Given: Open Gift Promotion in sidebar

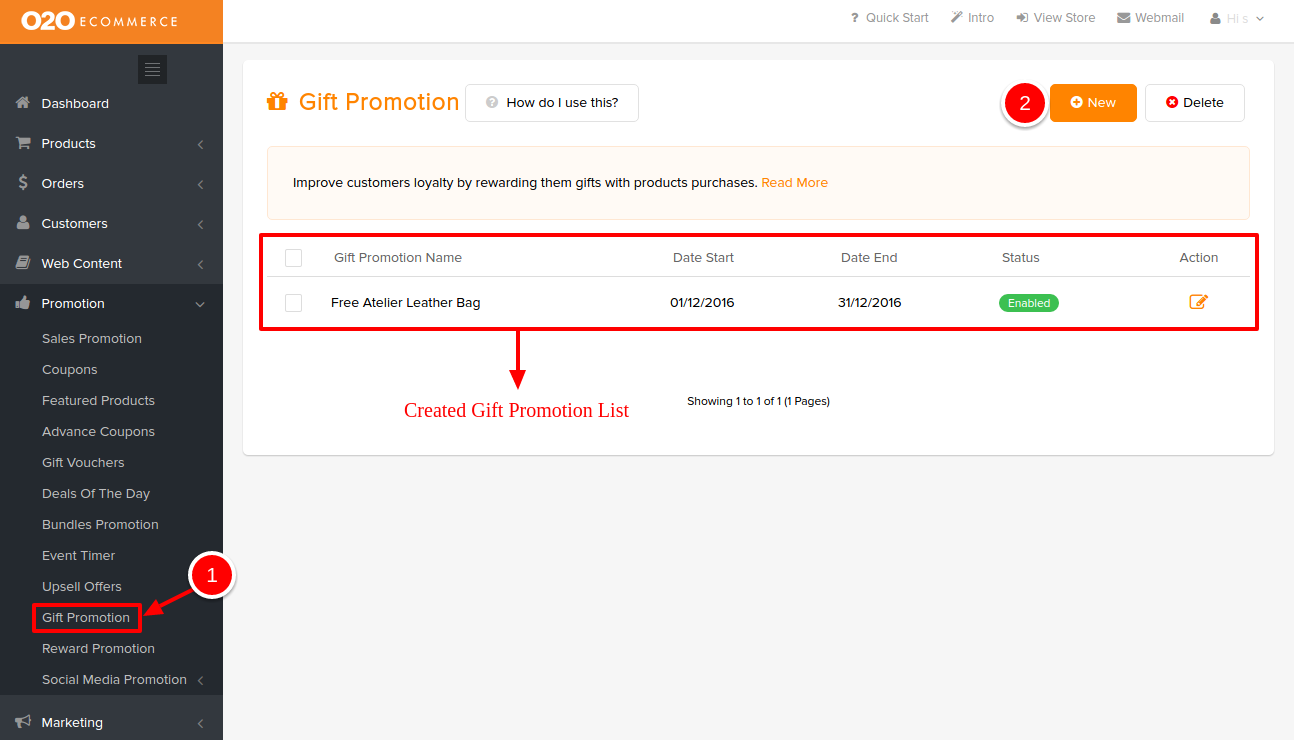Looking at the screenshot, I should pyautogui.click(x=86, y=617).
